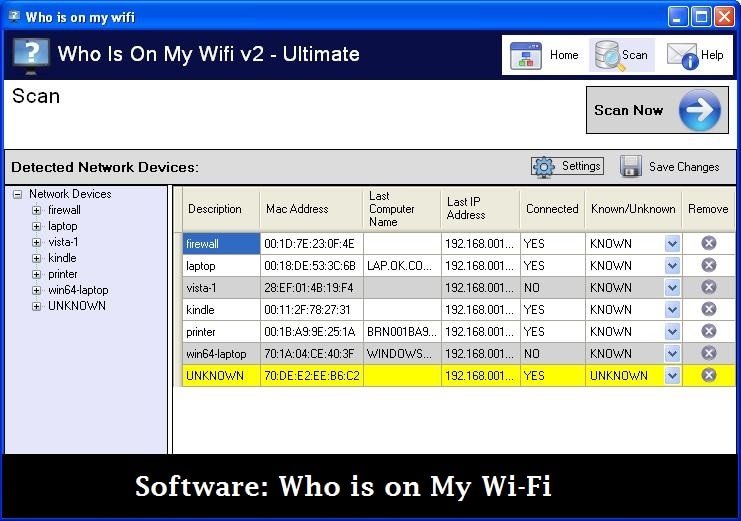Remove the vista-1 device row
This screenshot has height=521, width=741.
click(708, 287)
